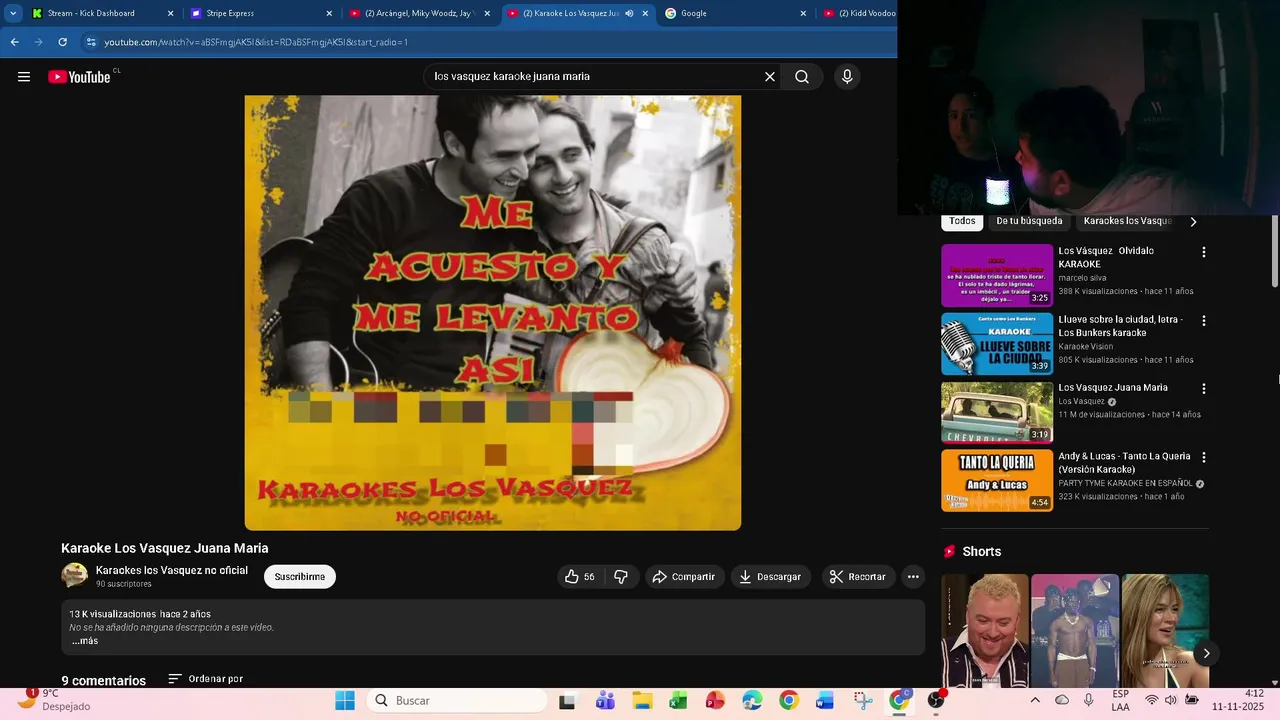Image resolution: width=1280 pixels, height=720 pixels.
Task: Open Microsoft Edge from taskbar
Action: coord(752,701)
